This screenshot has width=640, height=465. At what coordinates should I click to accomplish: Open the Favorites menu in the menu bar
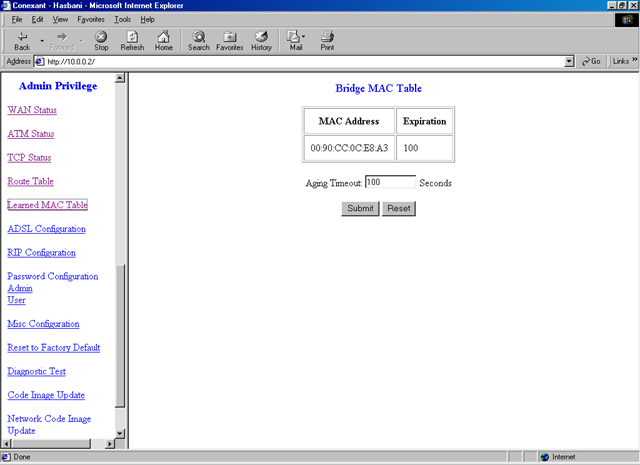coord(91,19)
